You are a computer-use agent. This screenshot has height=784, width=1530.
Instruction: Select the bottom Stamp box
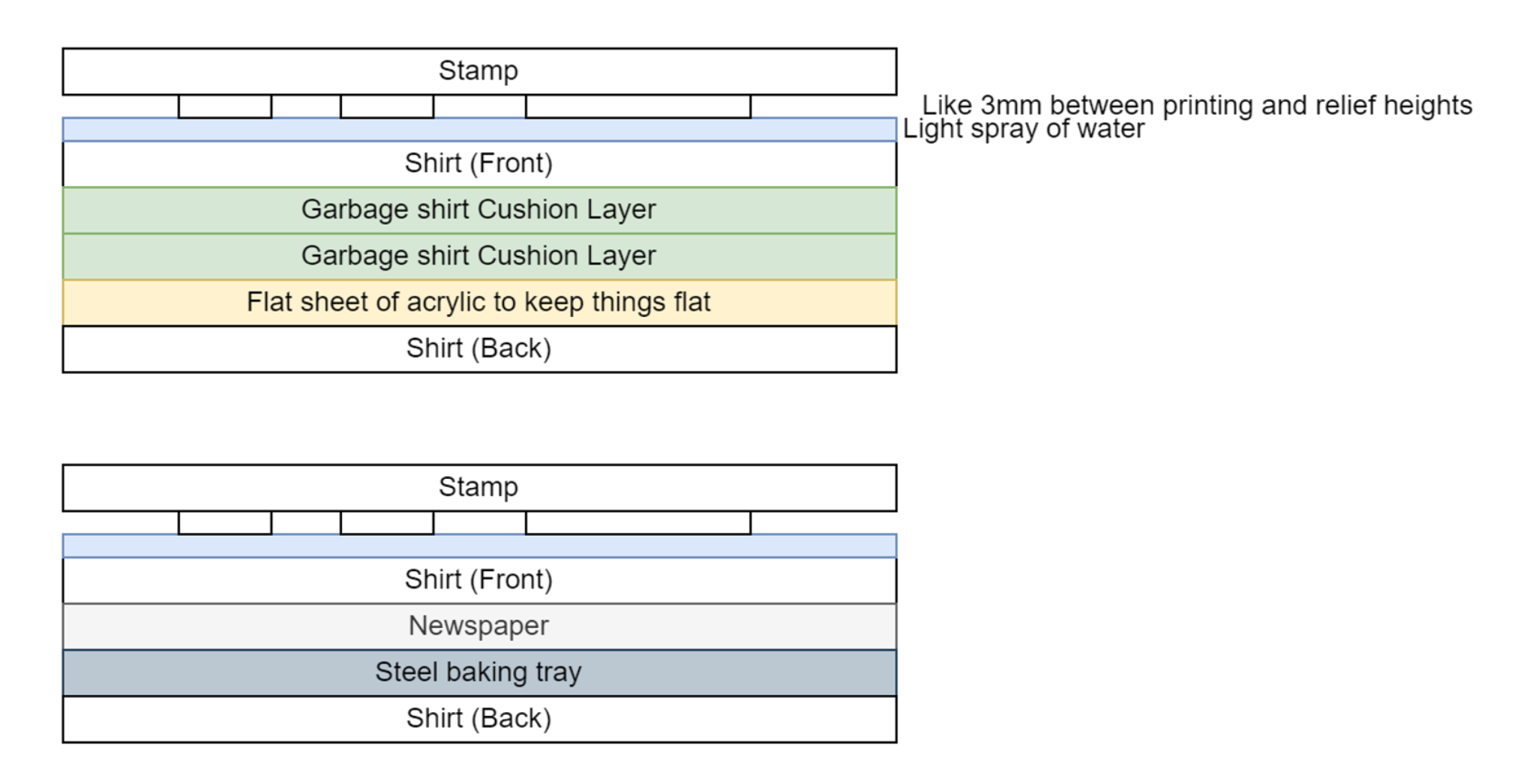click(x=479, y=488)
